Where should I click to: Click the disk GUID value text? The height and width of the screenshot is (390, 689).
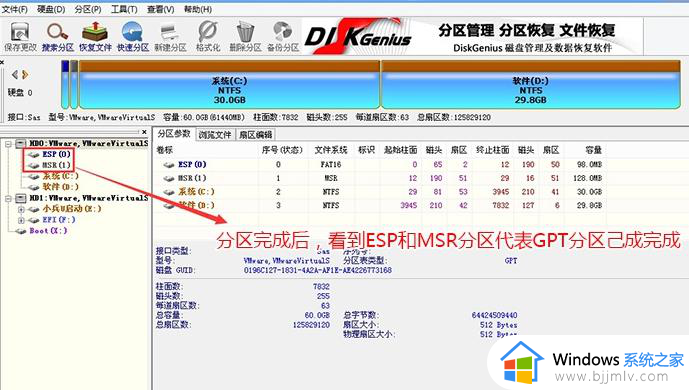pyautogui.click(x=318, y=271)
